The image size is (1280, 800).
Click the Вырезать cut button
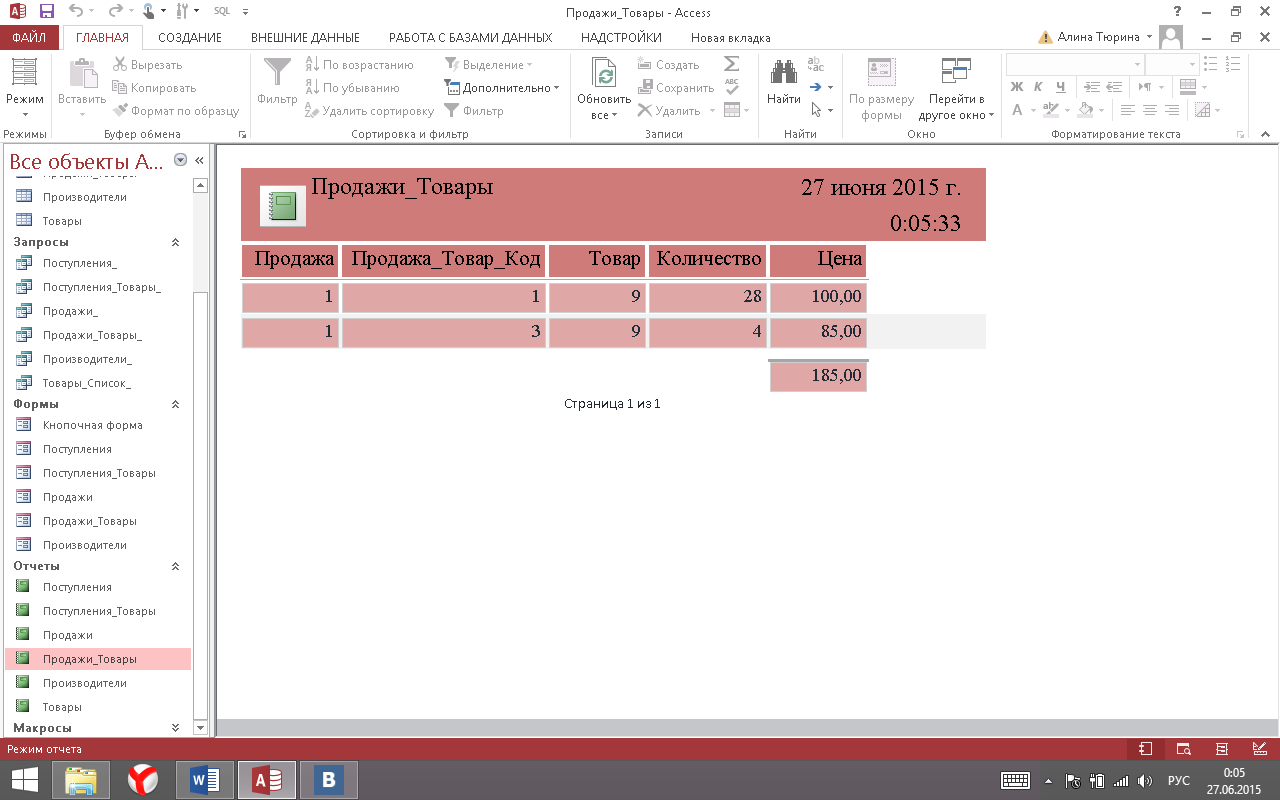[x=147, y=65]
